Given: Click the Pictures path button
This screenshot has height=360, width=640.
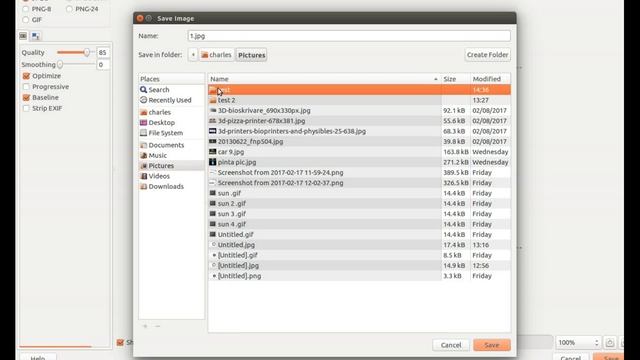Looking at the screenshot, I should tap(251, 55).
